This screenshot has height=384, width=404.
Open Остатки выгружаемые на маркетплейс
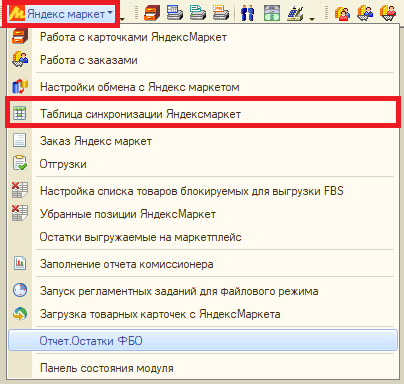[203, 237]
